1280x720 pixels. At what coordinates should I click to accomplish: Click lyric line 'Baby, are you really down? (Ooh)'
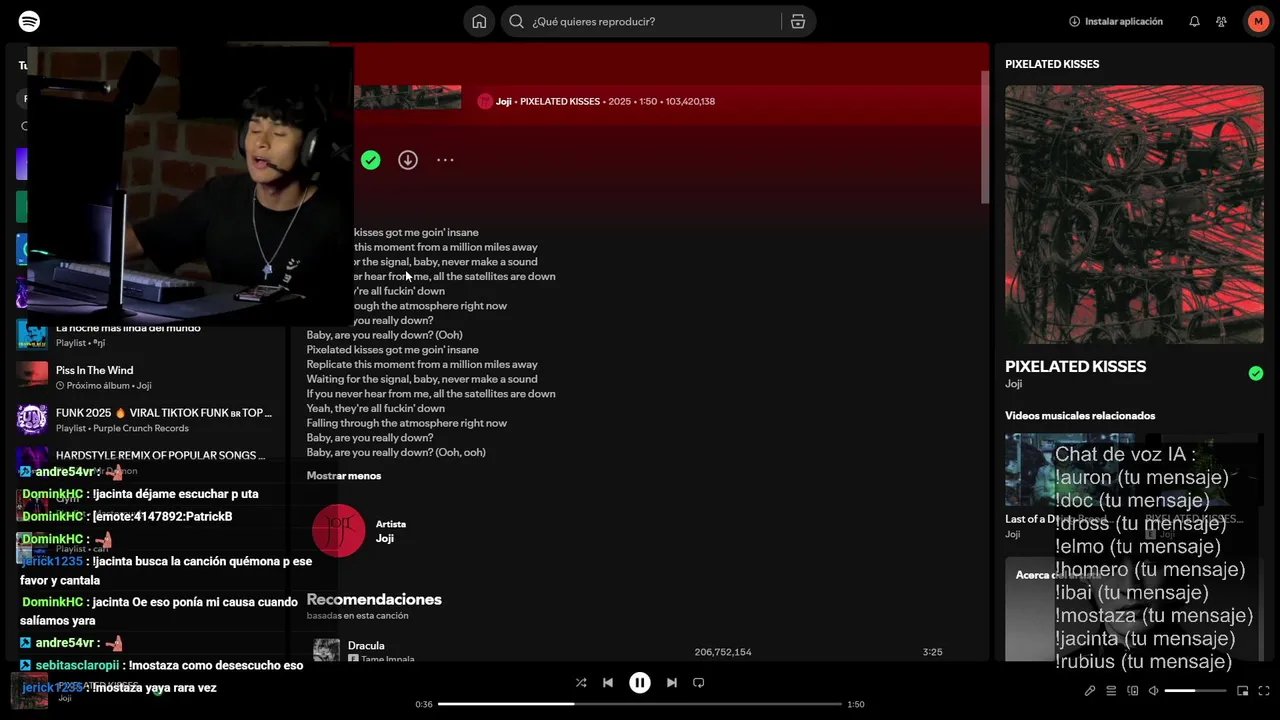(384, 335)
